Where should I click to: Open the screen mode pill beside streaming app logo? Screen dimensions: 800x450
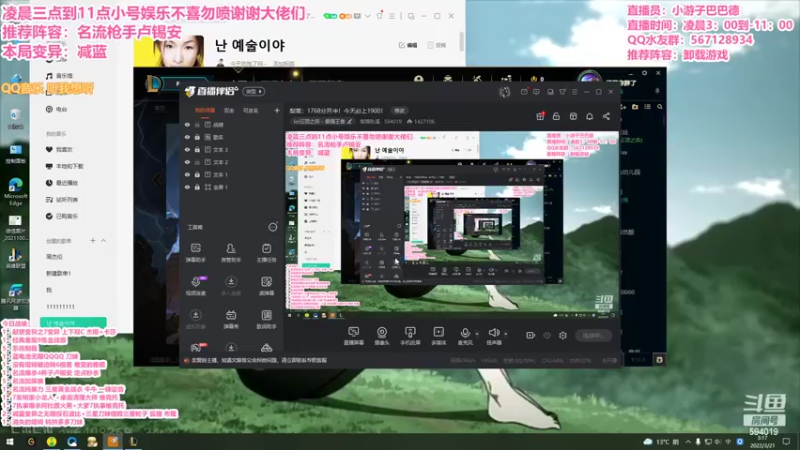click(254, 91)
